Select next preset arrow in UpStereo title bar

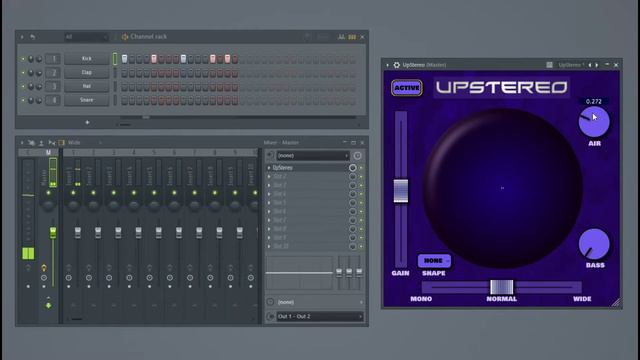597,65
